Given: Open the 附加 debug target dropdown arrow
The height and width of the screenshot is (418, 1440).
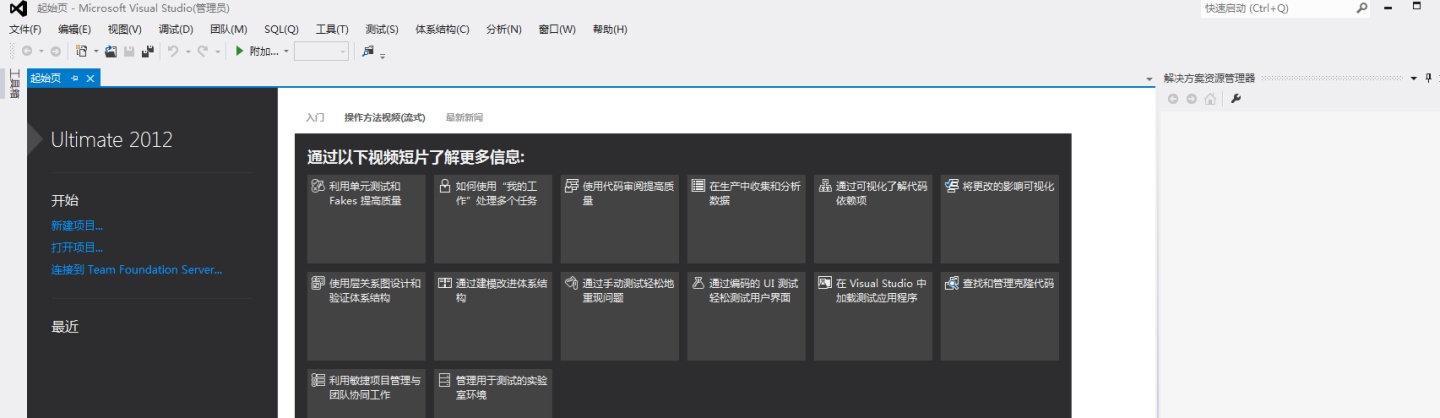Looking at the screenshot, I should tap(286, 51).
